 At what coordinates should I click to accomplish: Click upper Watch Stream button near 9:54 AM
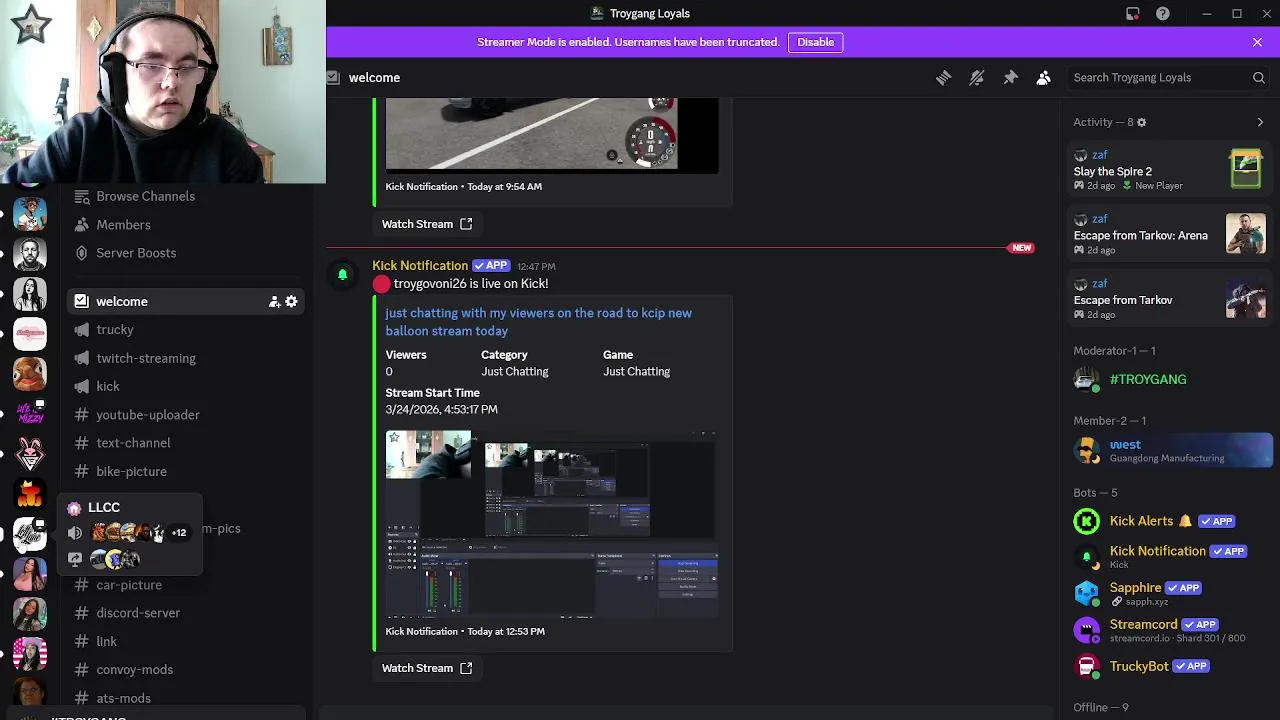tap(426, 224)
